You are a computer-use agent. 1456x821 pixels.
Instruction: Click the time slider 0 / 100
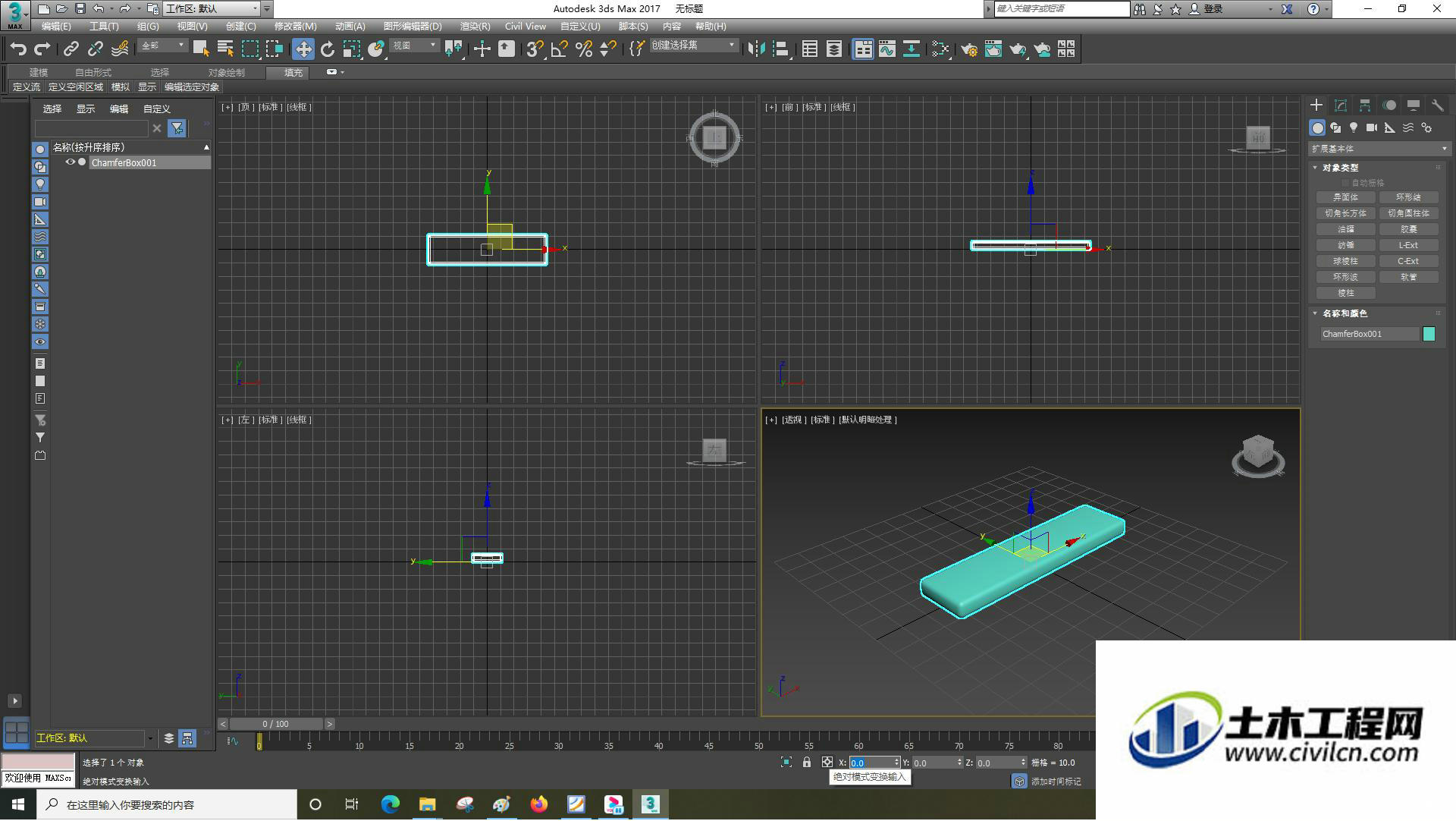pyautogui.click(x=276, y=724)
